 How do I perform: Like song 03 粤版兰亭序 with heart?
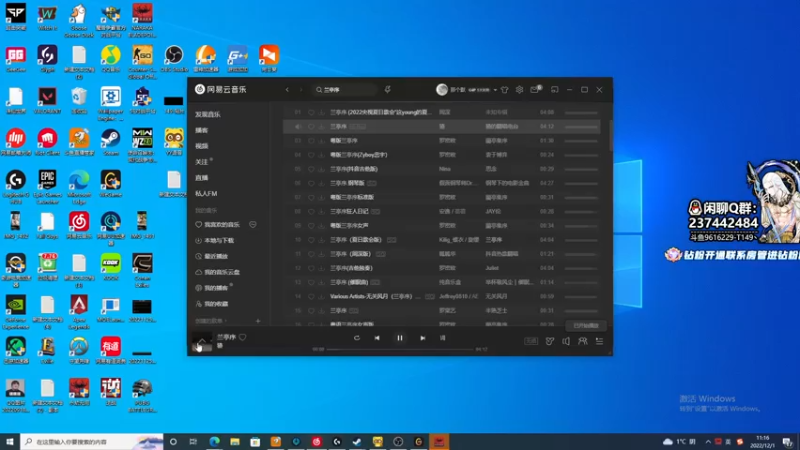pos(311,140)
